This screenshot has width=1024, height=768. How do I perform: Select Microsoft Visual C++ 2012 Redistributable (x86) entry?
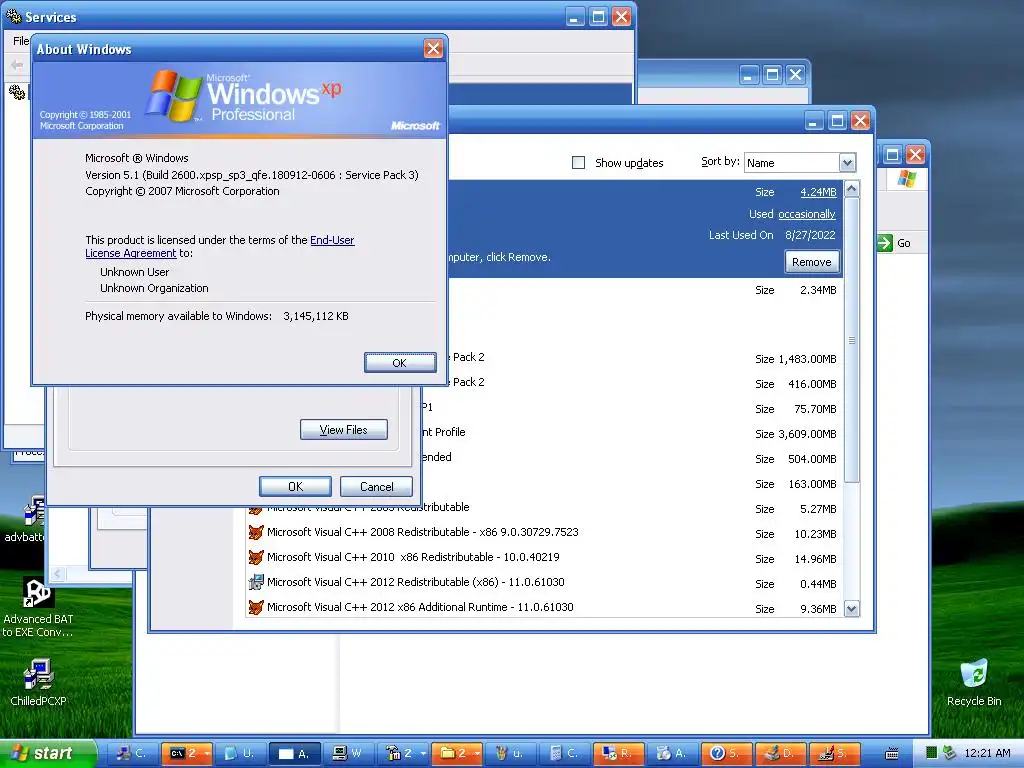[x=415, y=582]
